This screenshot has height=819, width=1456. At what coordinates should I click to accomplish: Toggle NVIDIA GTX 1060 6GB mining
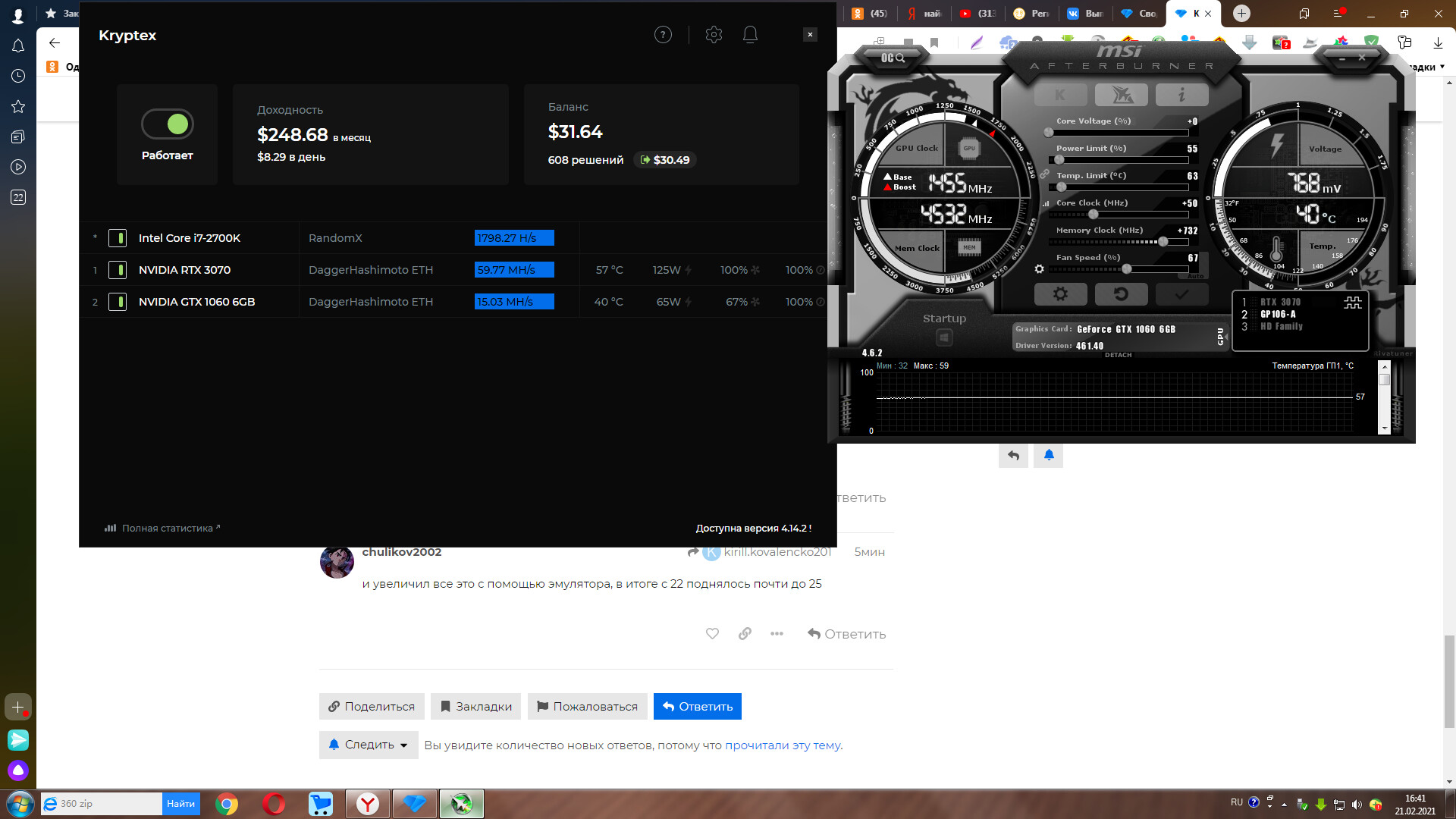tap(118, 302)
